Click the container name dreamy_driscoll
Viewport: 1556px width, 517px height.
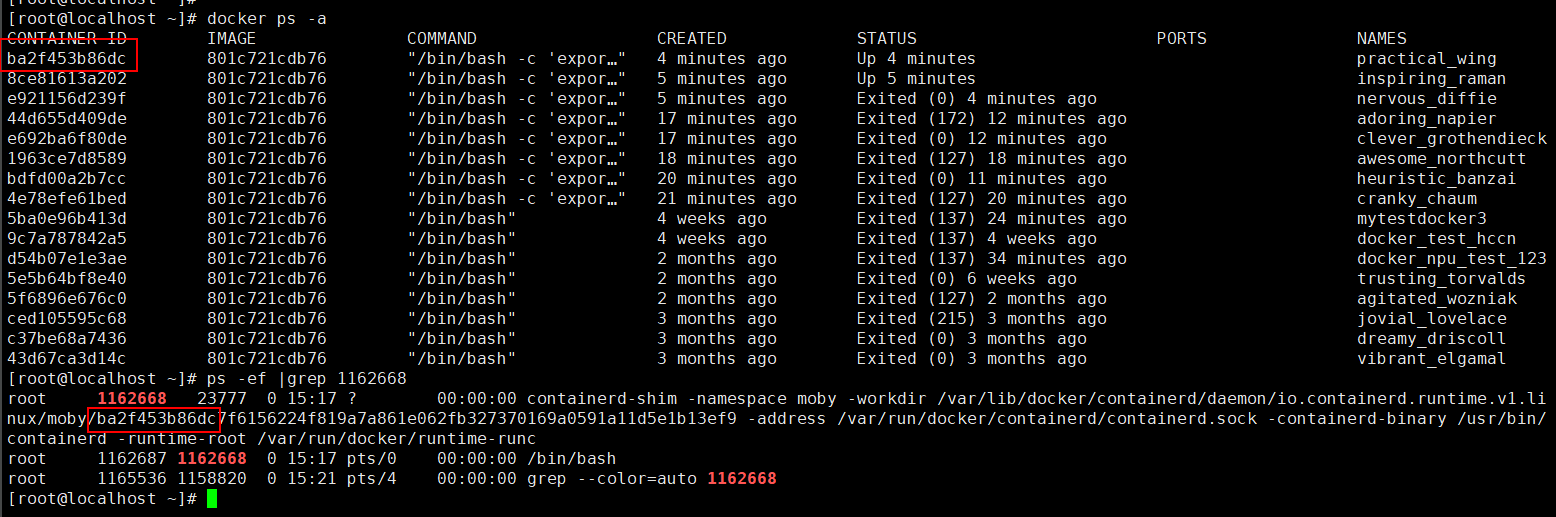point(1432,339)
